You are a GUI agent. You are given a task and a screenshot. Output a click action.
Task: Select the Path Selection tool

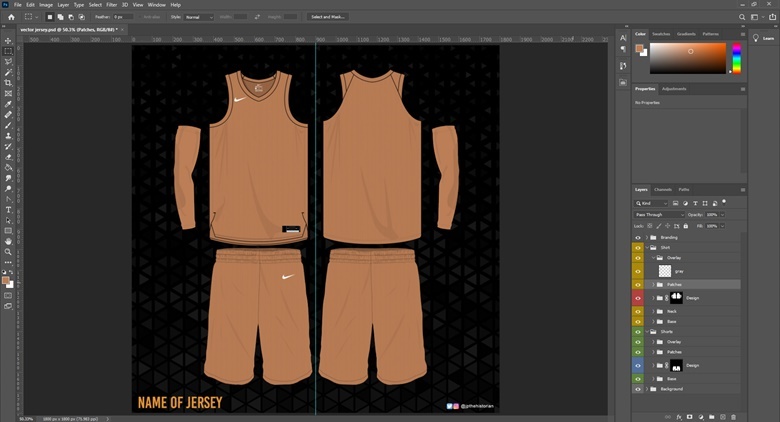click(x=8, y=220)
